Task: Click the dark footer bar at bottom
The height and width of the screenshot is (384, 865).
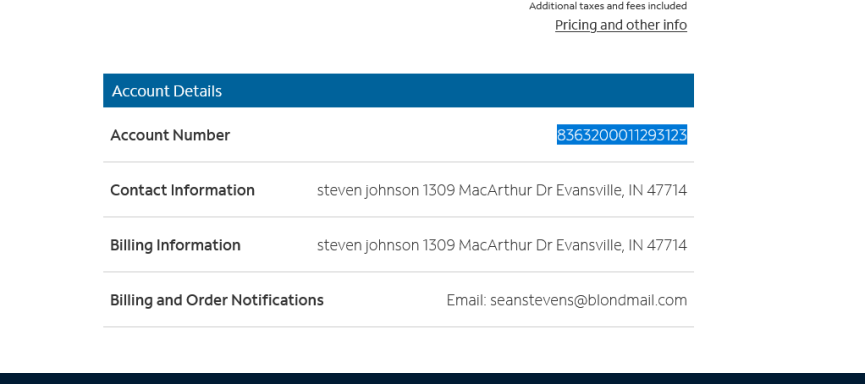Action: (x=432, y=378)
